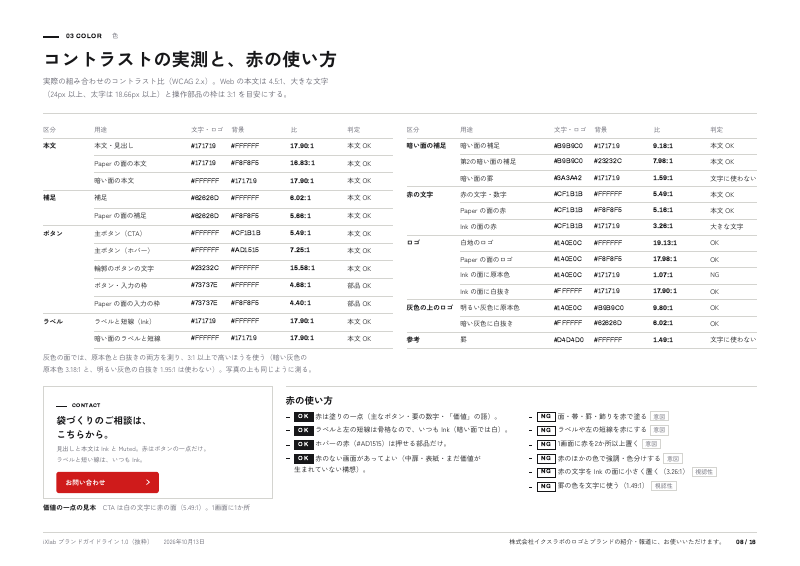Click the row label Paper の面の補足

[120, 216]
